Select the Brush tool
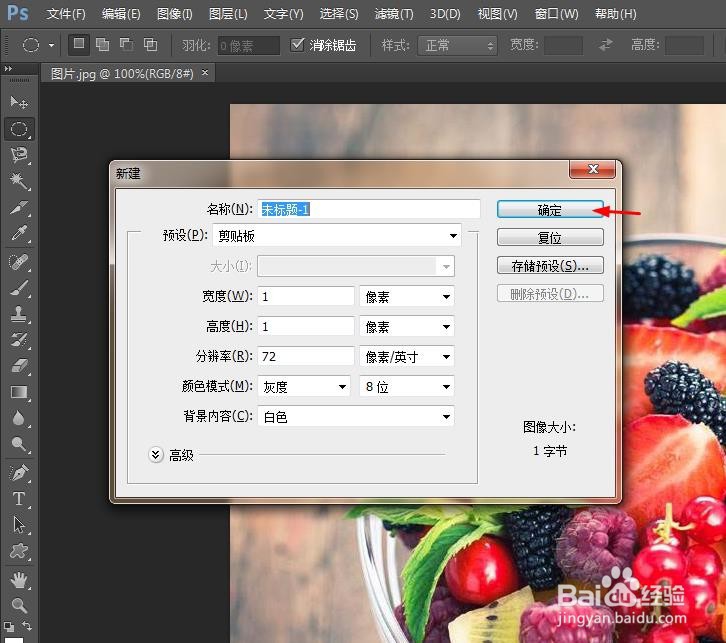The image size is (726, 643). coord(19,288)
